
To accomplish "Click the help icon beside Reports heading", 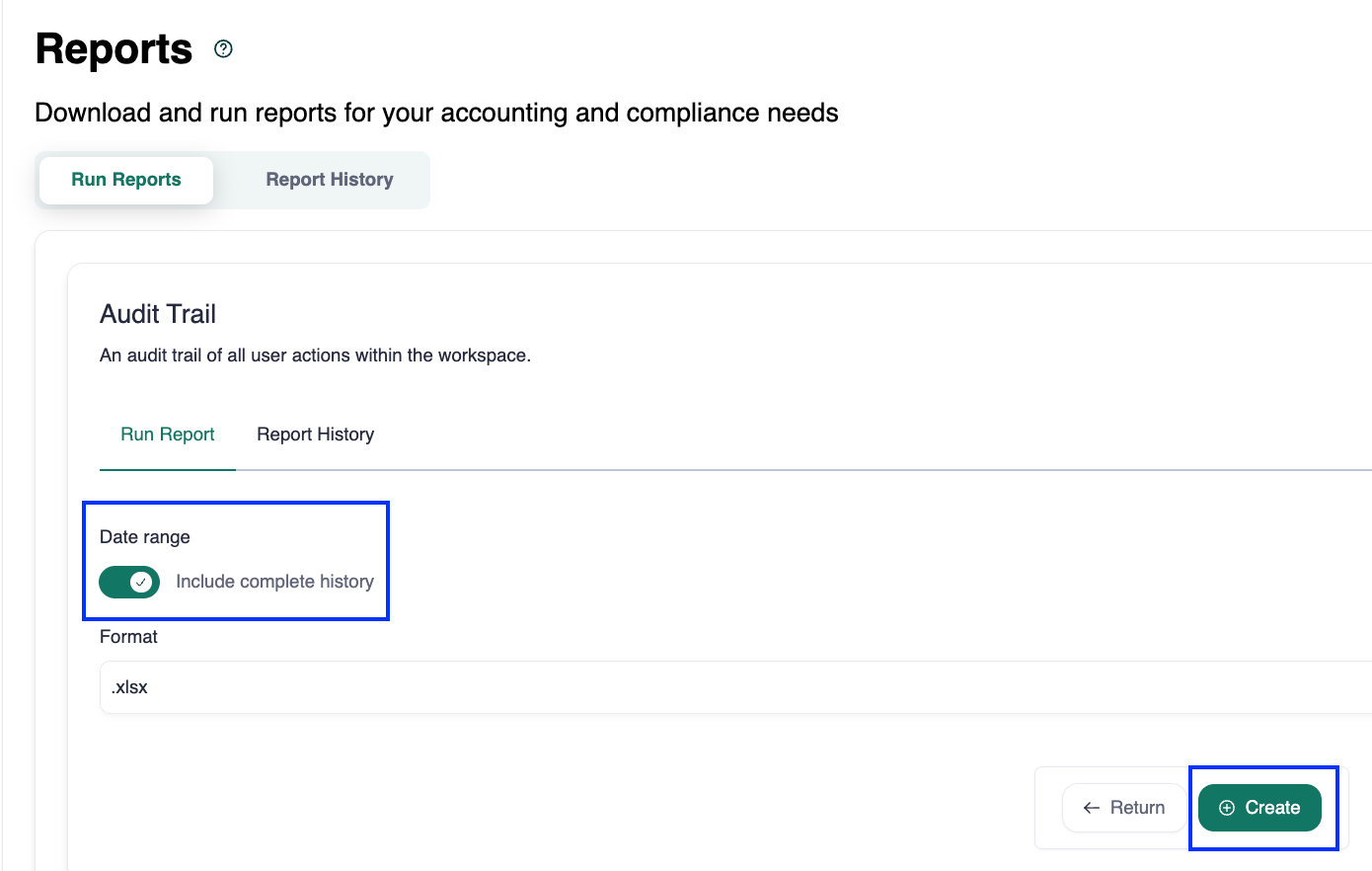I will 223,49.
